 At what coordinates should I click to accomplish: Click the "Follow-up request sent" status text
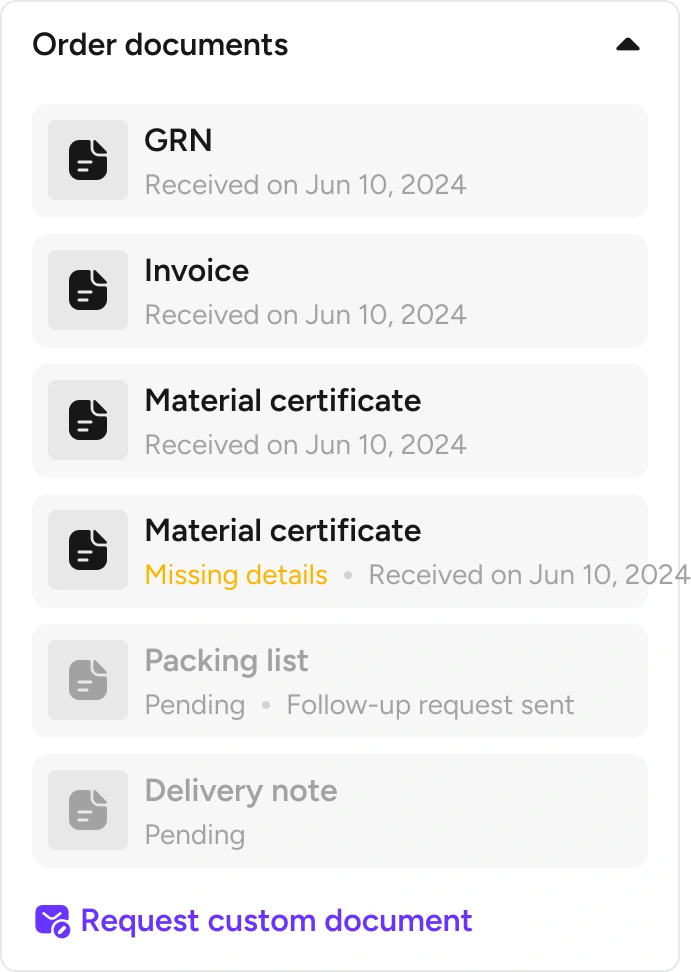pyautogui.click(x=430, y=705)
